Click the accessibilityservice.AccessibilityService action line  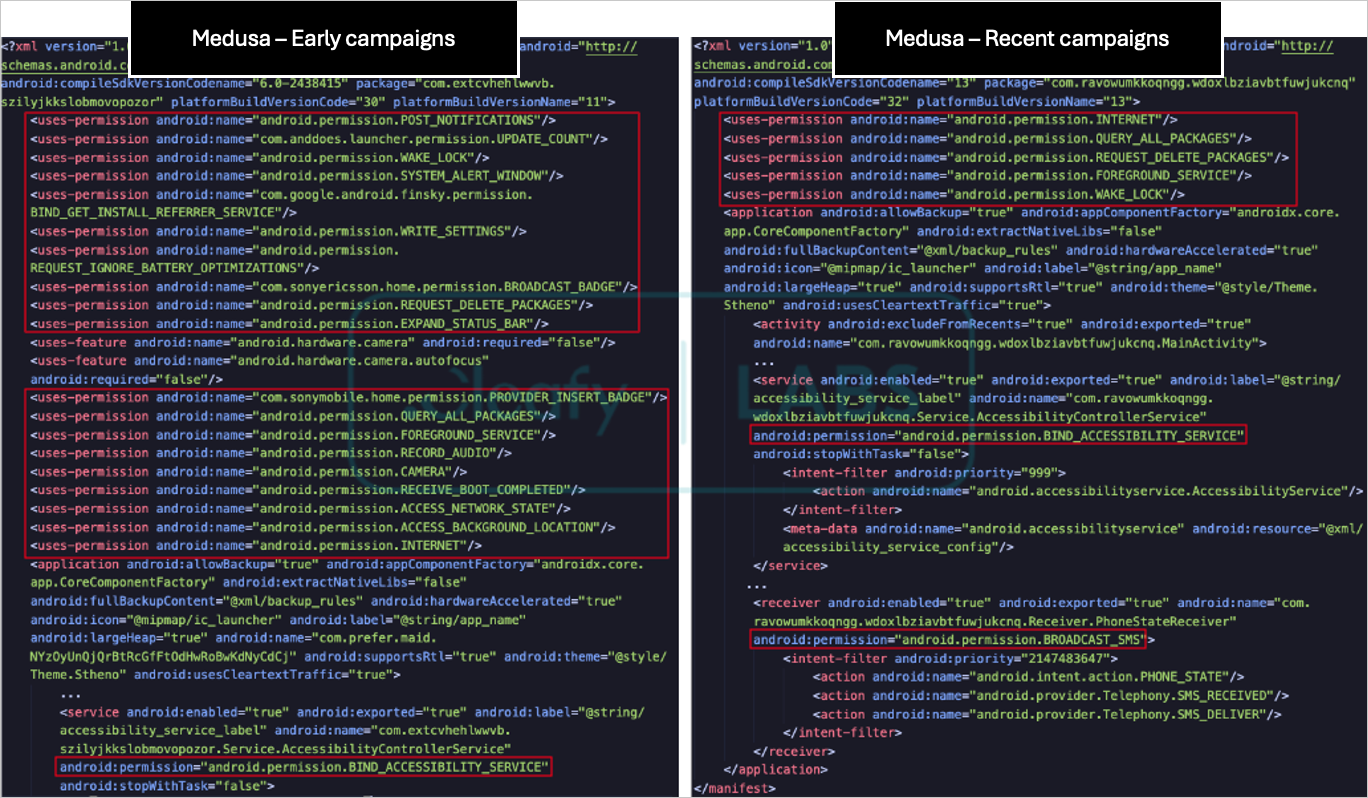[x=1088, y=490]
